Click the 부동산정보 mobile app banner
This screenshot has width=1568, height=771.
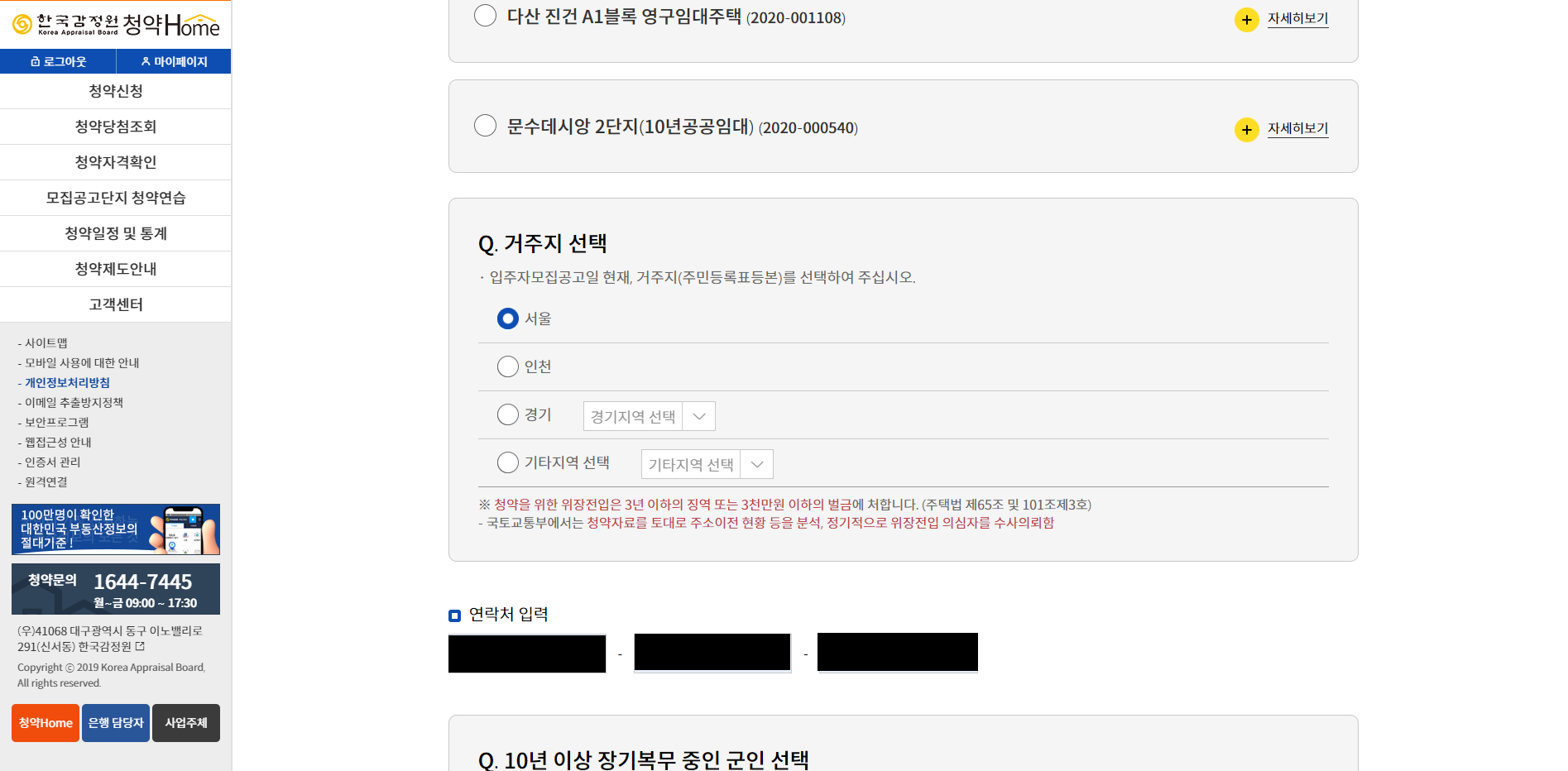coord(115,529)
